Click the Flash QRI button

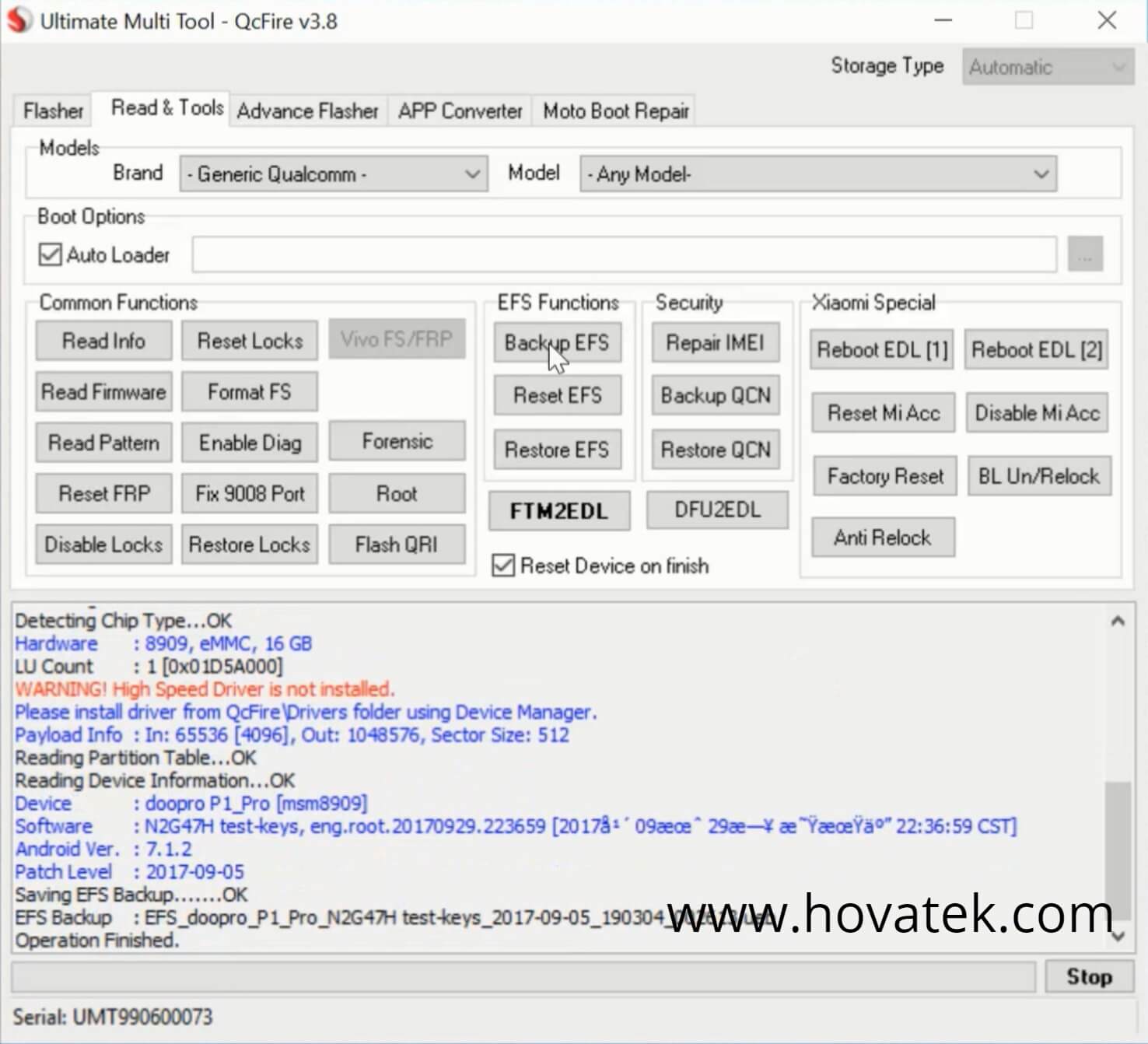[x=397, y=545]
